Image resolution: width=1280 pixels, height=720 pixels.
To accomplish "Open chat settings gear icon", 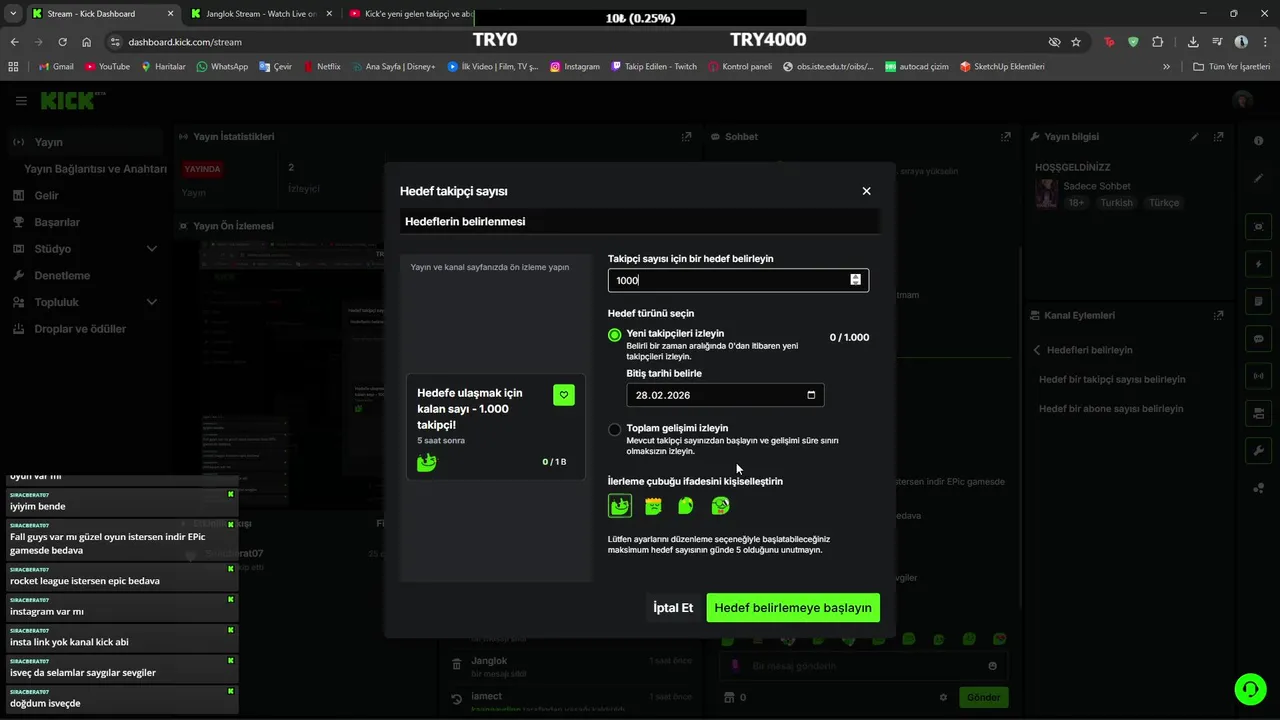I will coord(943,697).
